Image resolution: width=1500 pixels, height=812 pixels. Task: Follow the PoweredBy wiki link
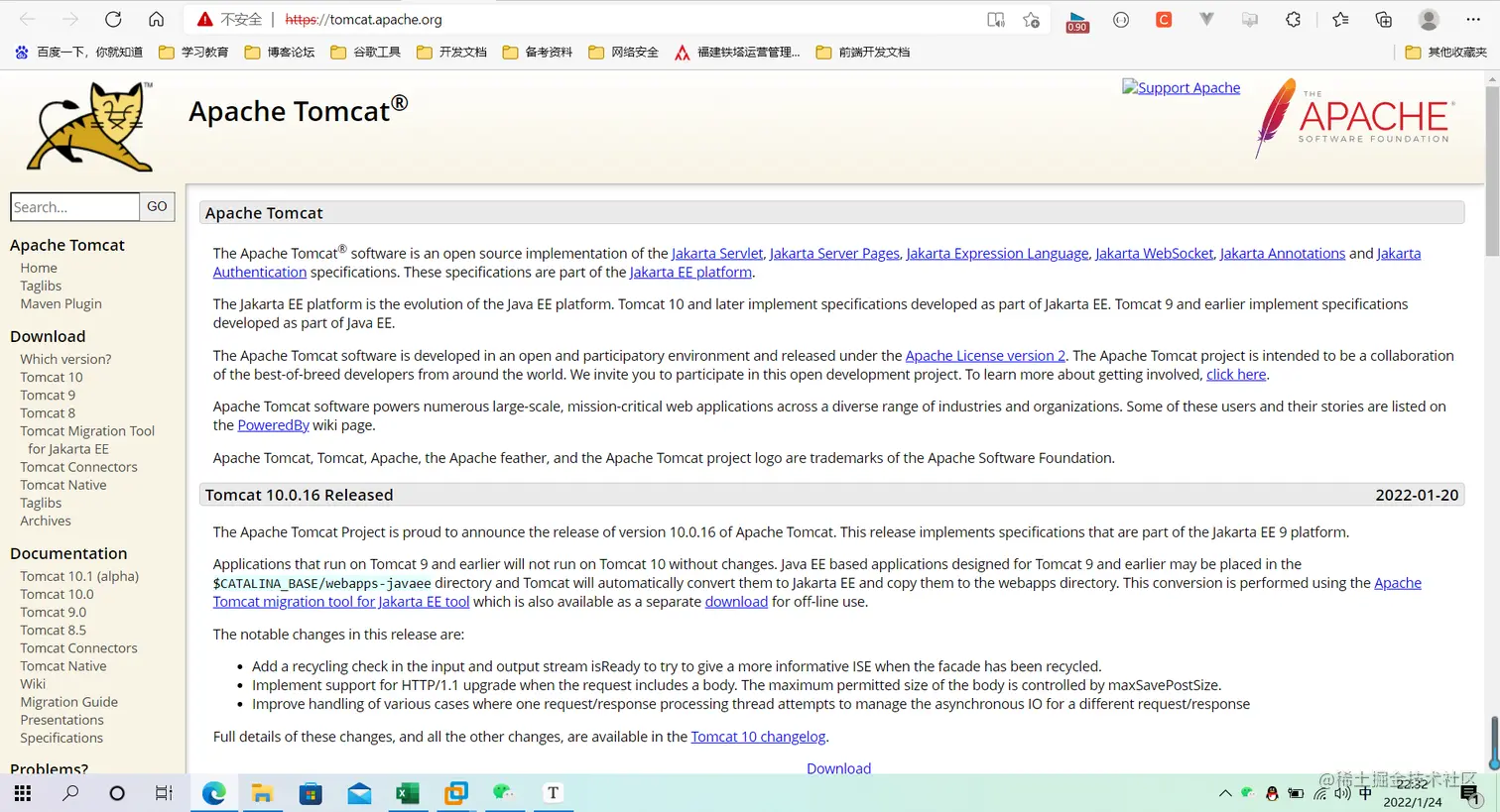click(x=273, y=424)
